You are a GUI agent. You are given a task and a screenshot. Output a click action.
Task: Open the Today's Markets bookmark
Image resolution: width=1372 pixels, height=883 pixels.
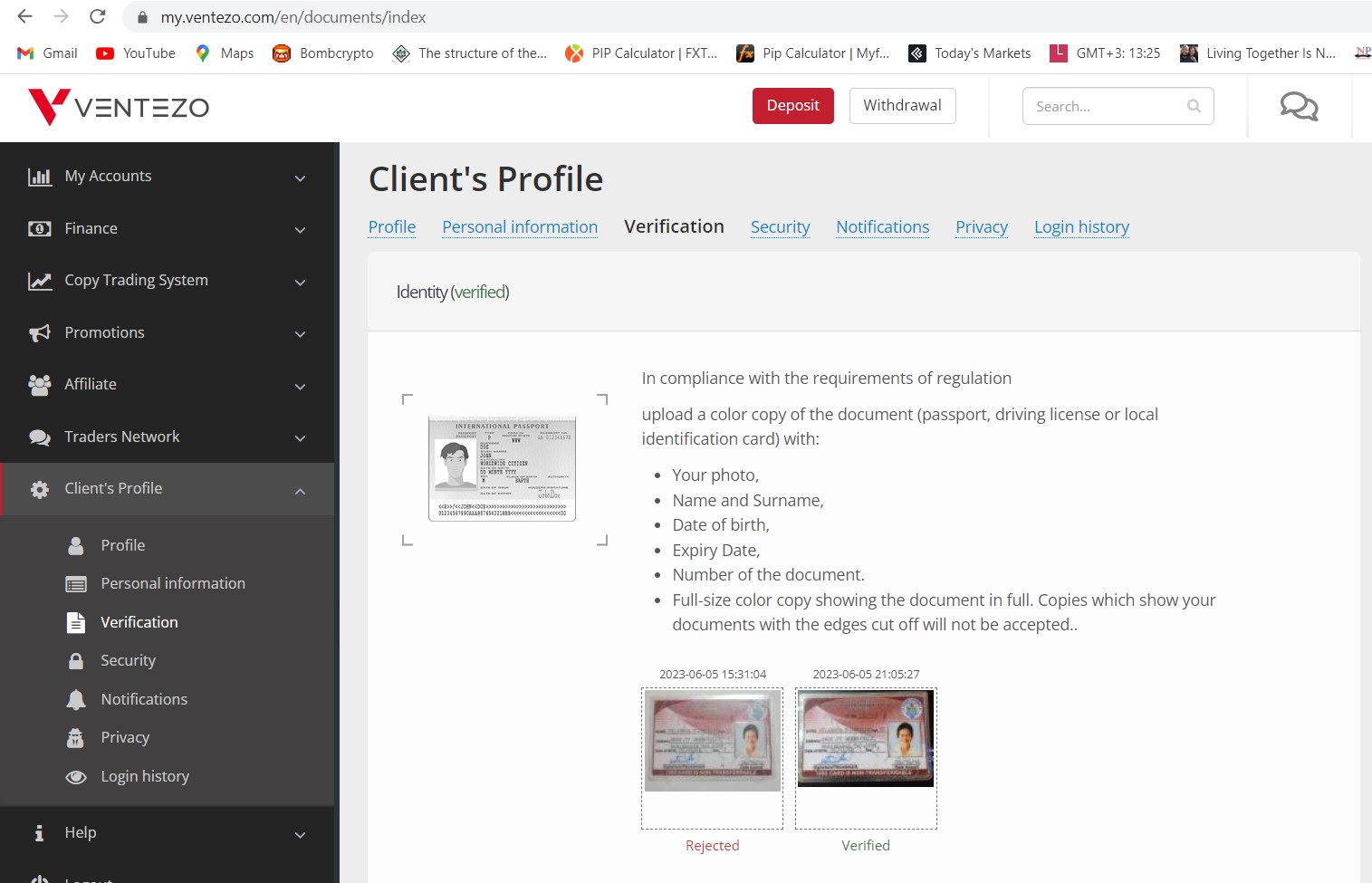(970, 53)
